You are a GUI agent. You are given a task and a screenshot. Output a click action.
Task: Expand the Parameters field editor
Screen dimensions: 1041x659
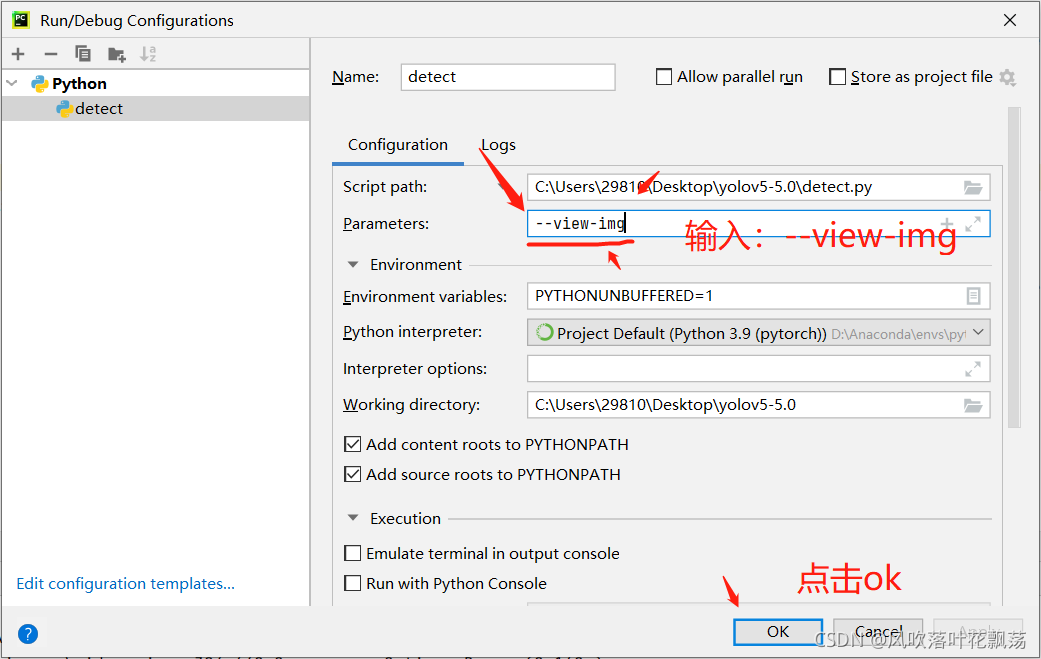(x=973, y=224)
